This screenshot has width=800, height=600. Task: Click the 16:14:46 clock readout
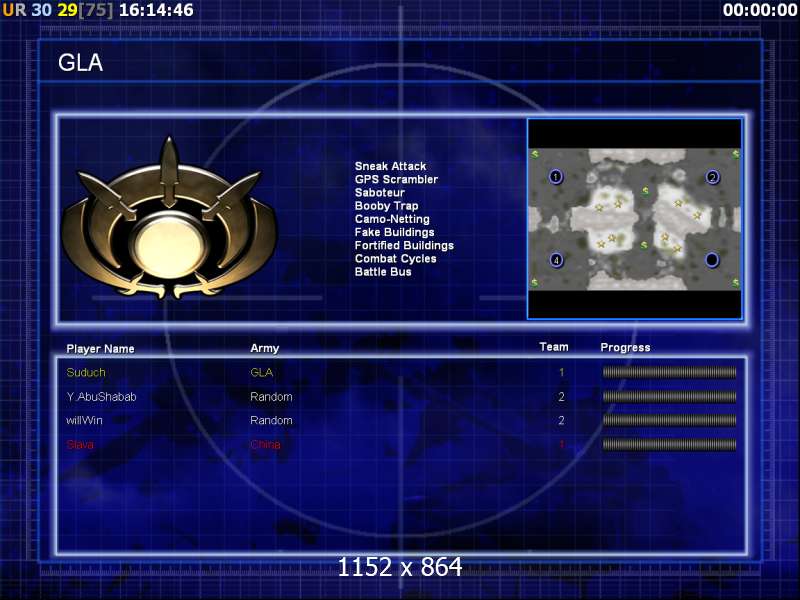[x=156, y=10]
